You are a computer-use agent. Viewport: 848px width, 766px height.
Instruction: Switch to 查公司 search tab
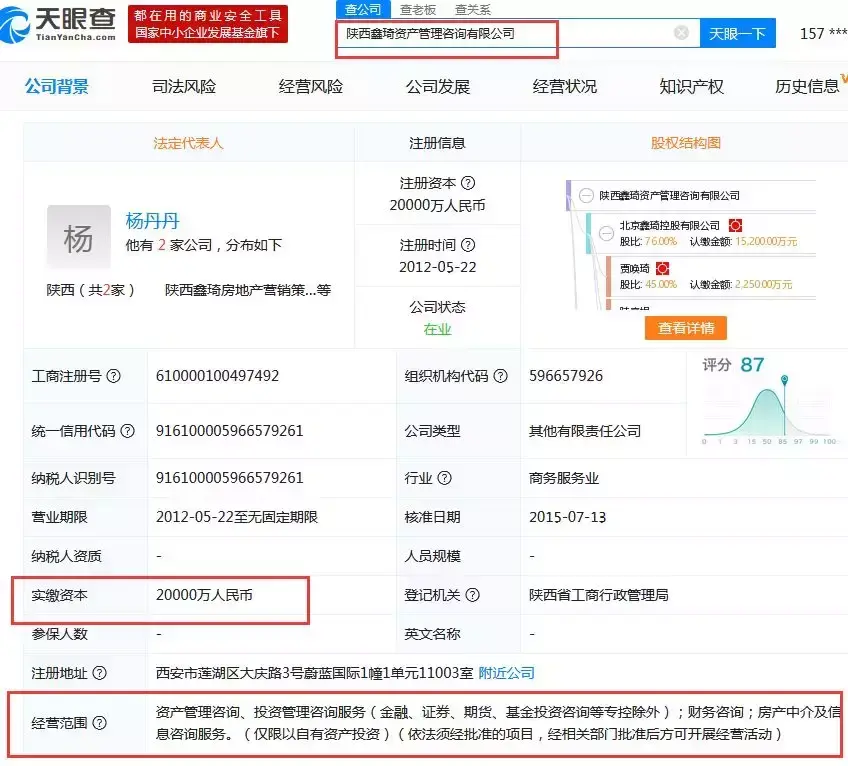(x=362, y=9)
